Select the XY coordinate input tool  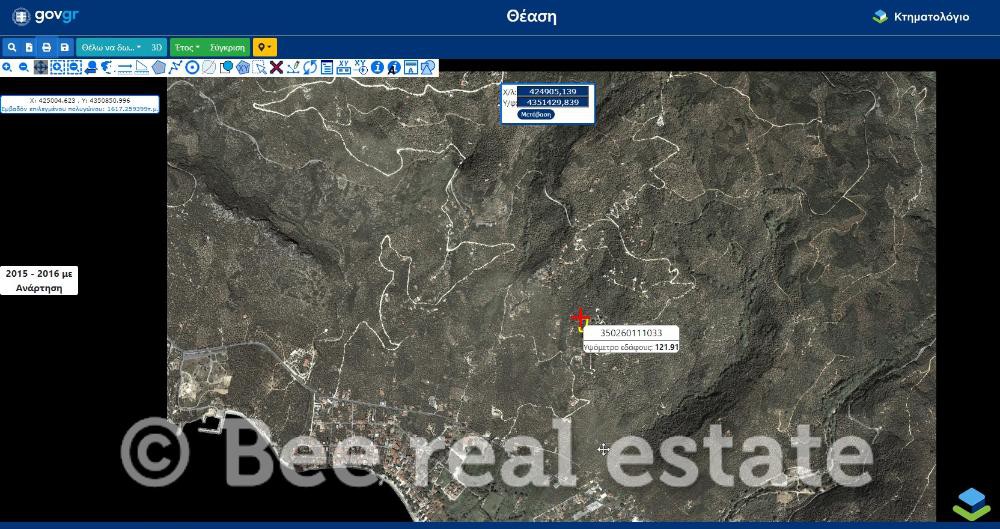tap(344, 68)
